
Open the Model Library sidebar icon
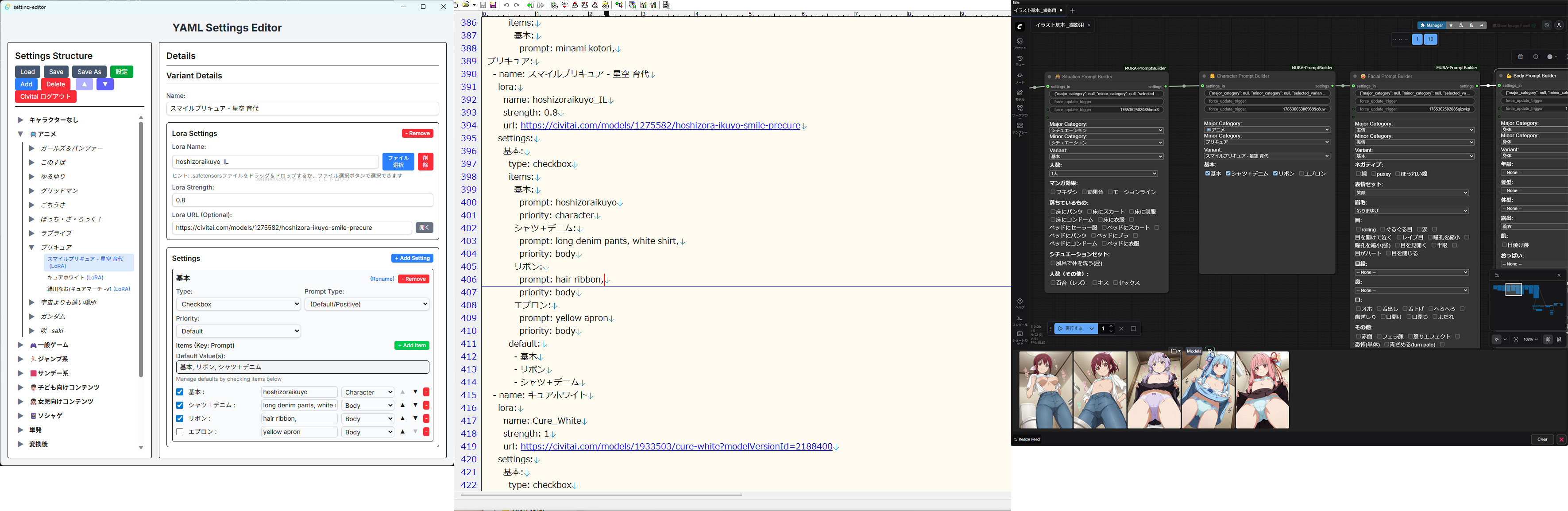[1020, 94]
